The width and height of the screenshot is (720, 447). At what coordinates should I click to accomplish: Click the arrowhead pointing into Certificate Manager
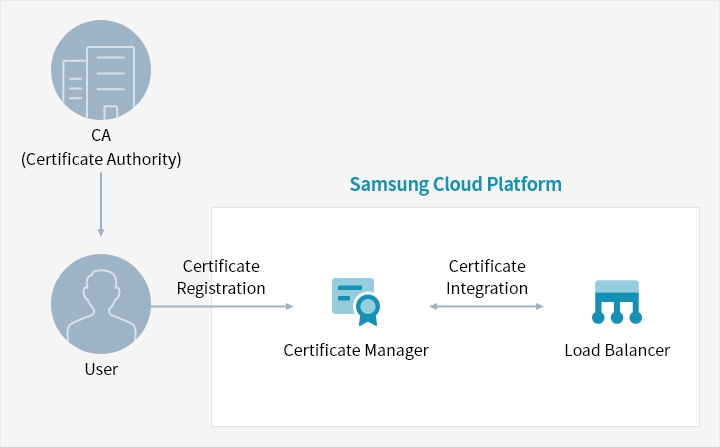(x=289, y=307)
